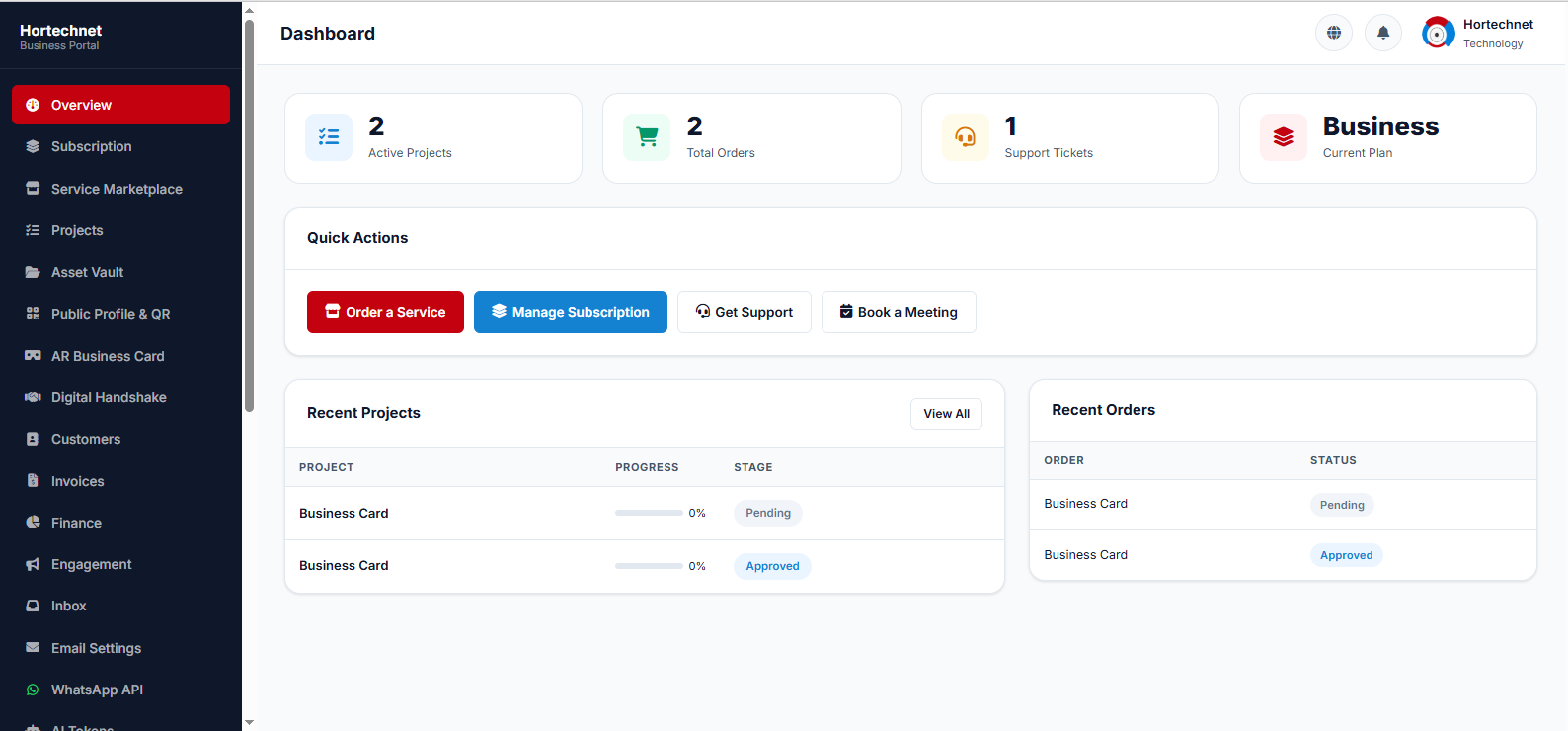Select the Business Card project with Approved stage
Image resolution: width=1568 pixels, height=731 pixels.
645,566
